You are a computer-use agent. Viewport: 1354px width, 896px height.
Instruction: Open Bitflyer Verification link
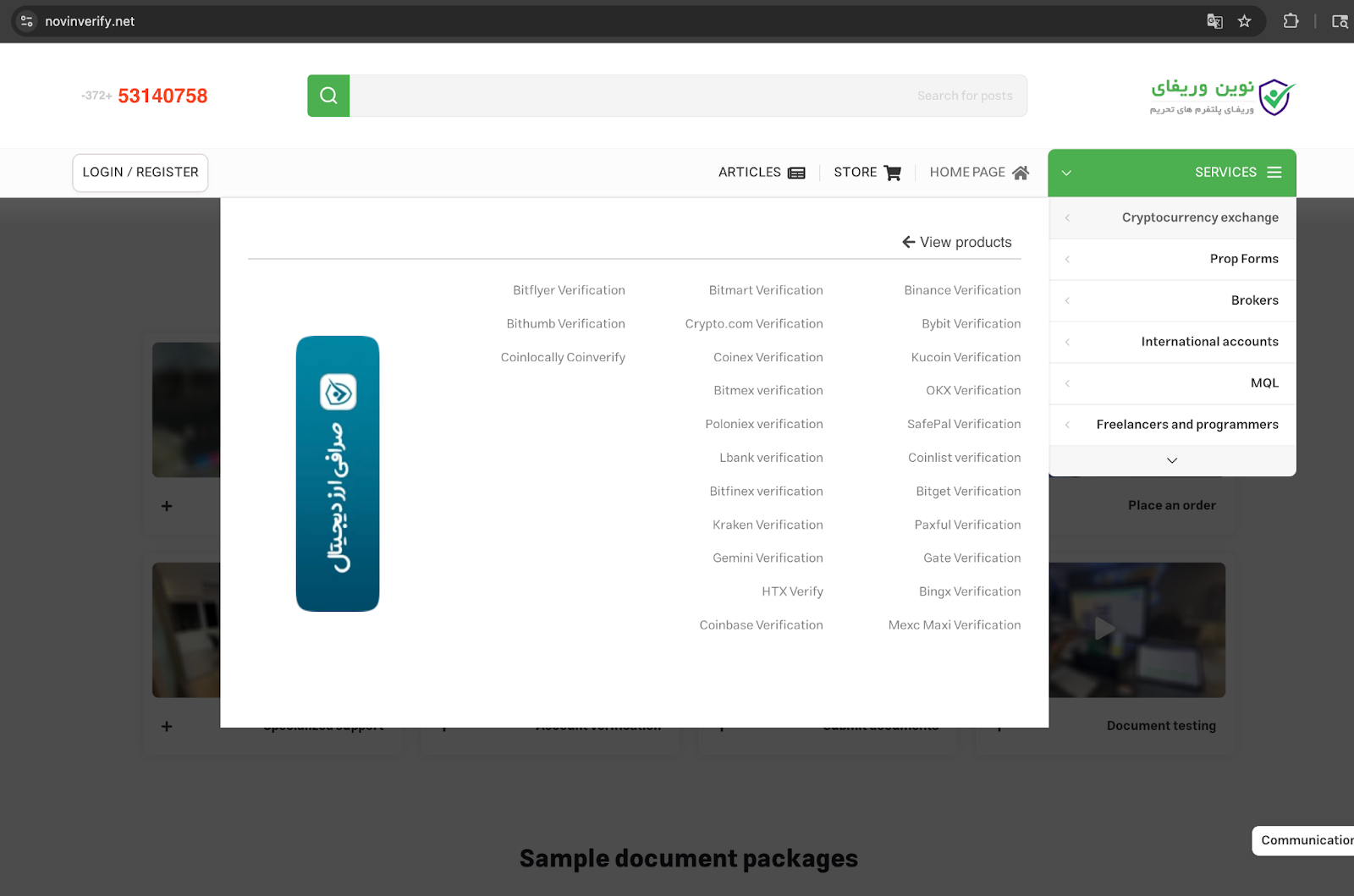[569, 290]
